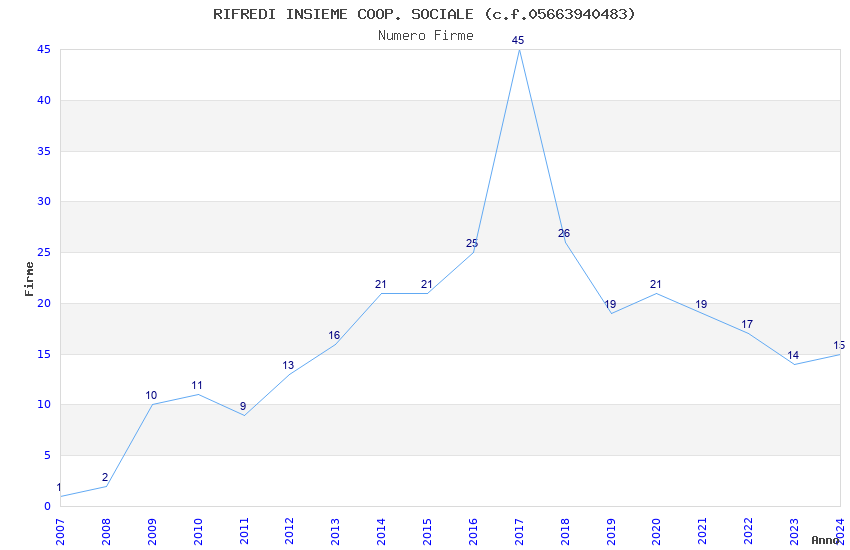Click the 2010 data point labeled 11
The height and width of the screenshot is (550, 850).
197,386
